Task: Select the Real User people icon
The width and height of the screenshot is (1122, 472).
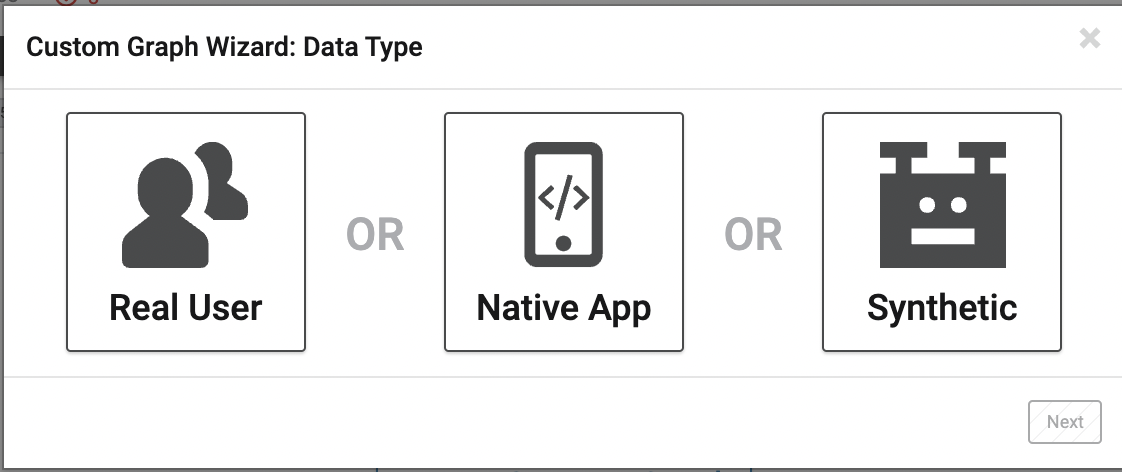Action: (x=185, y=205)
